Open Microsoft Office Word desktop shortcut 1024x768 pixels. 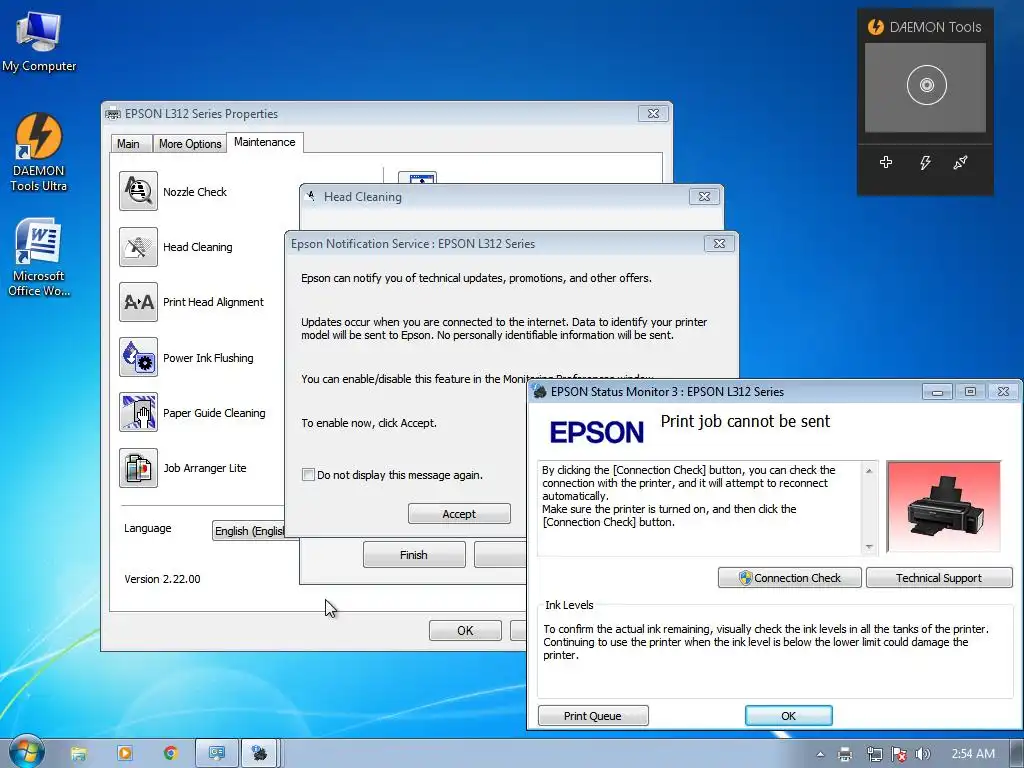[39, 257]
